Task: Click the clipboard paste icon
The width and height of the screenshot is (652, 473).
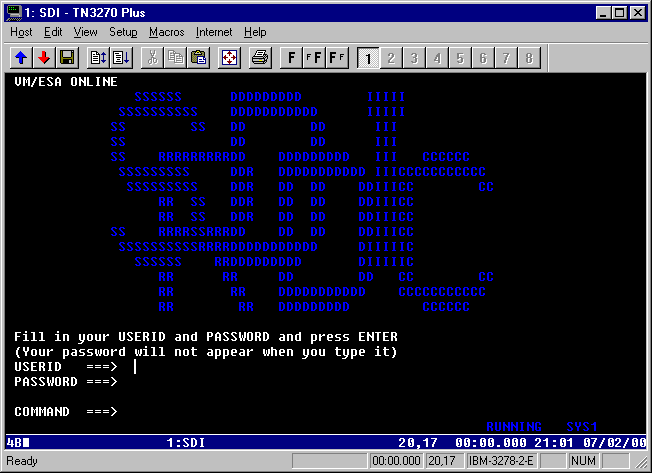Action: (x=198, y=57)
